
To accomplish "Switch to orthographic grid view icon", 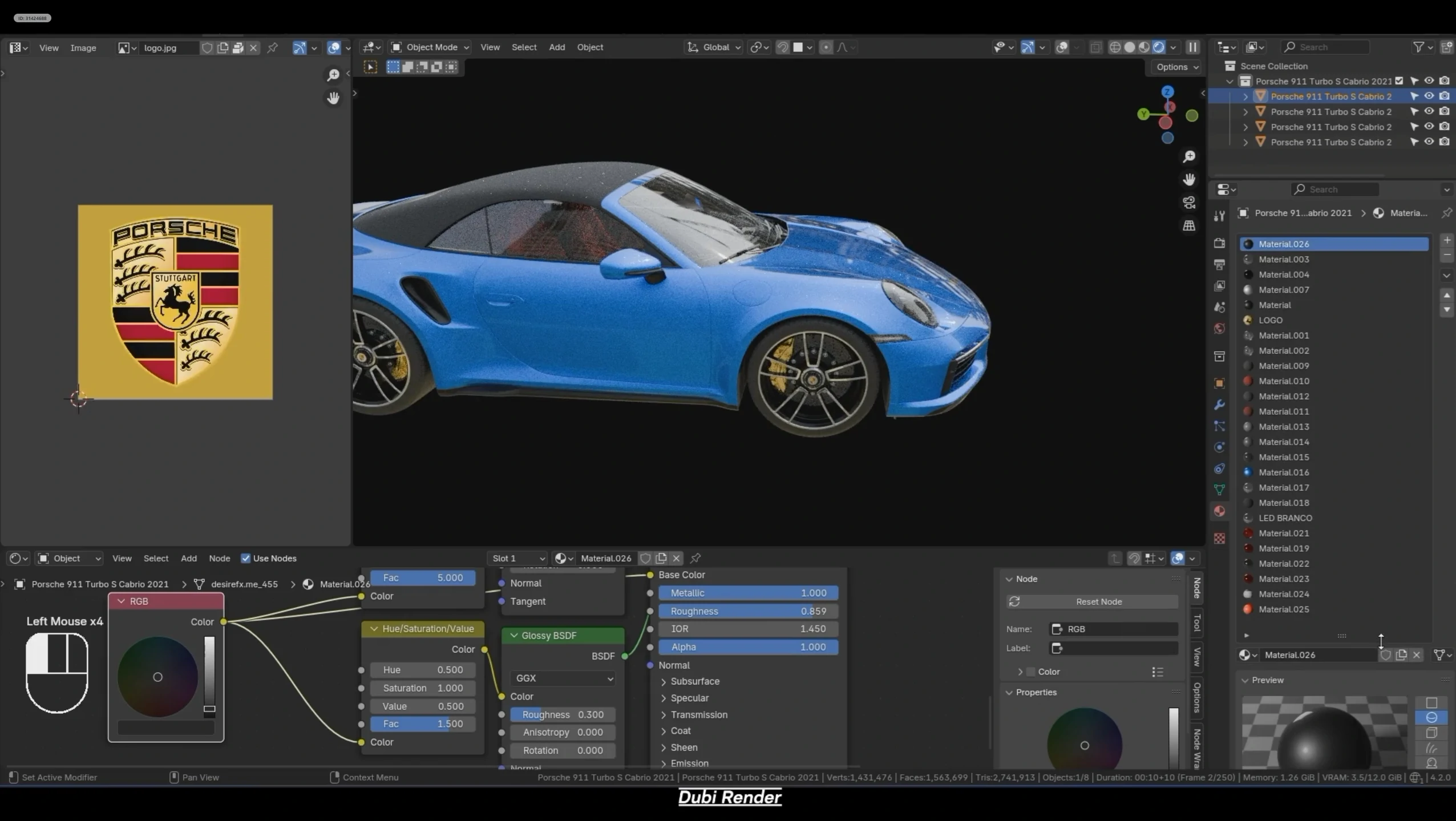I will pyautogui.click(x=1189, y=226).
